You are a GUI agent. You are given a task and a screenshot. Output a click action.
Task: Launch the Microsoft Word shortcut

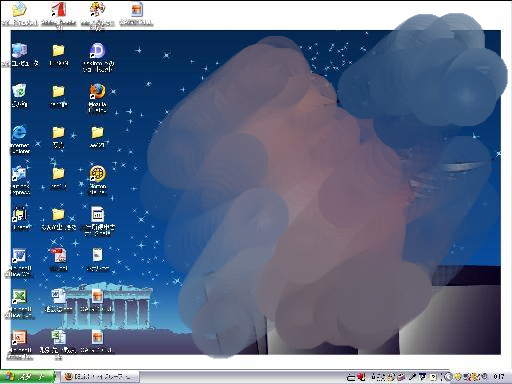click(x=19, y=256)
